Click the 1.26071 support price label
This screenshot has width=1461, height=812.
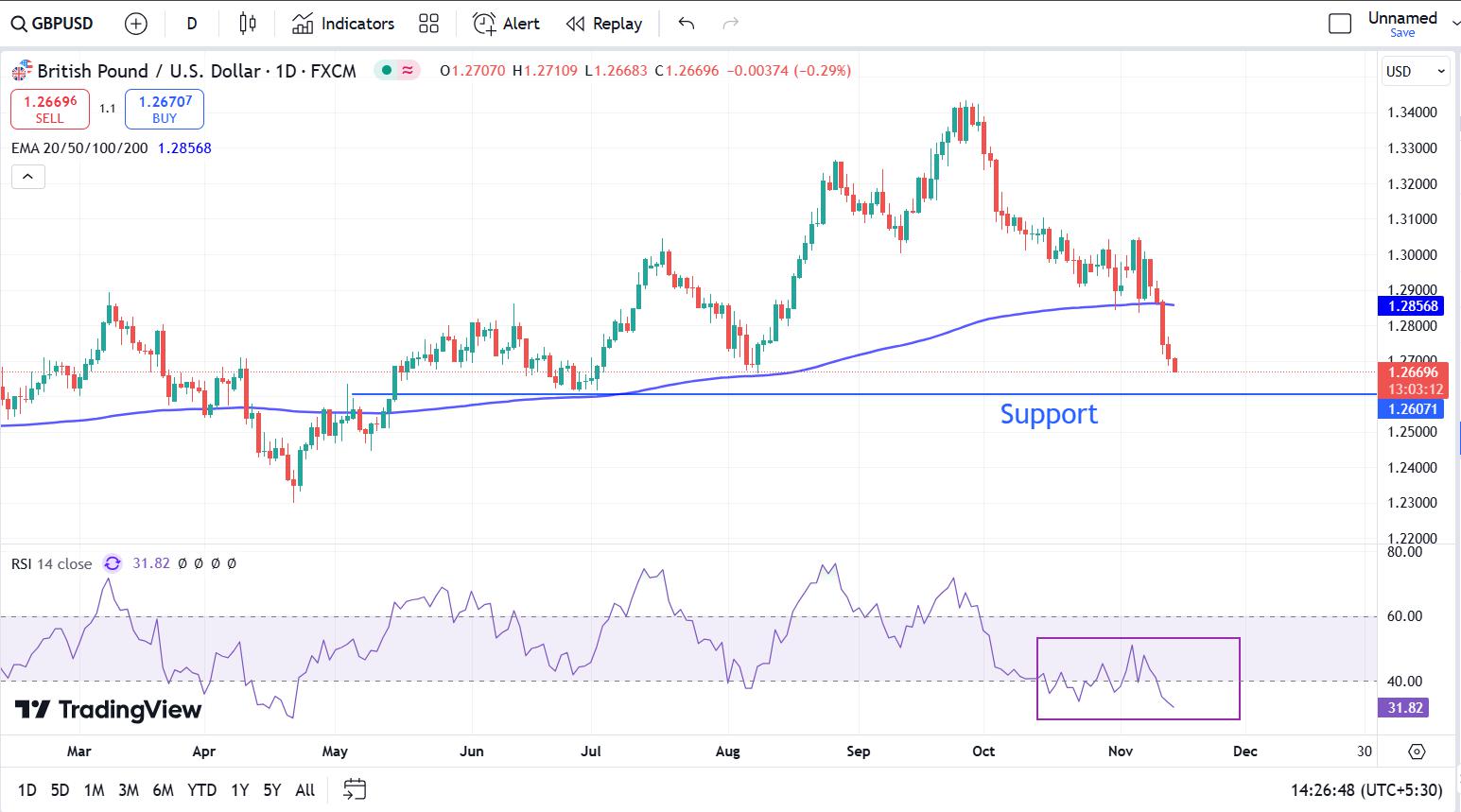click(1411, 409)
